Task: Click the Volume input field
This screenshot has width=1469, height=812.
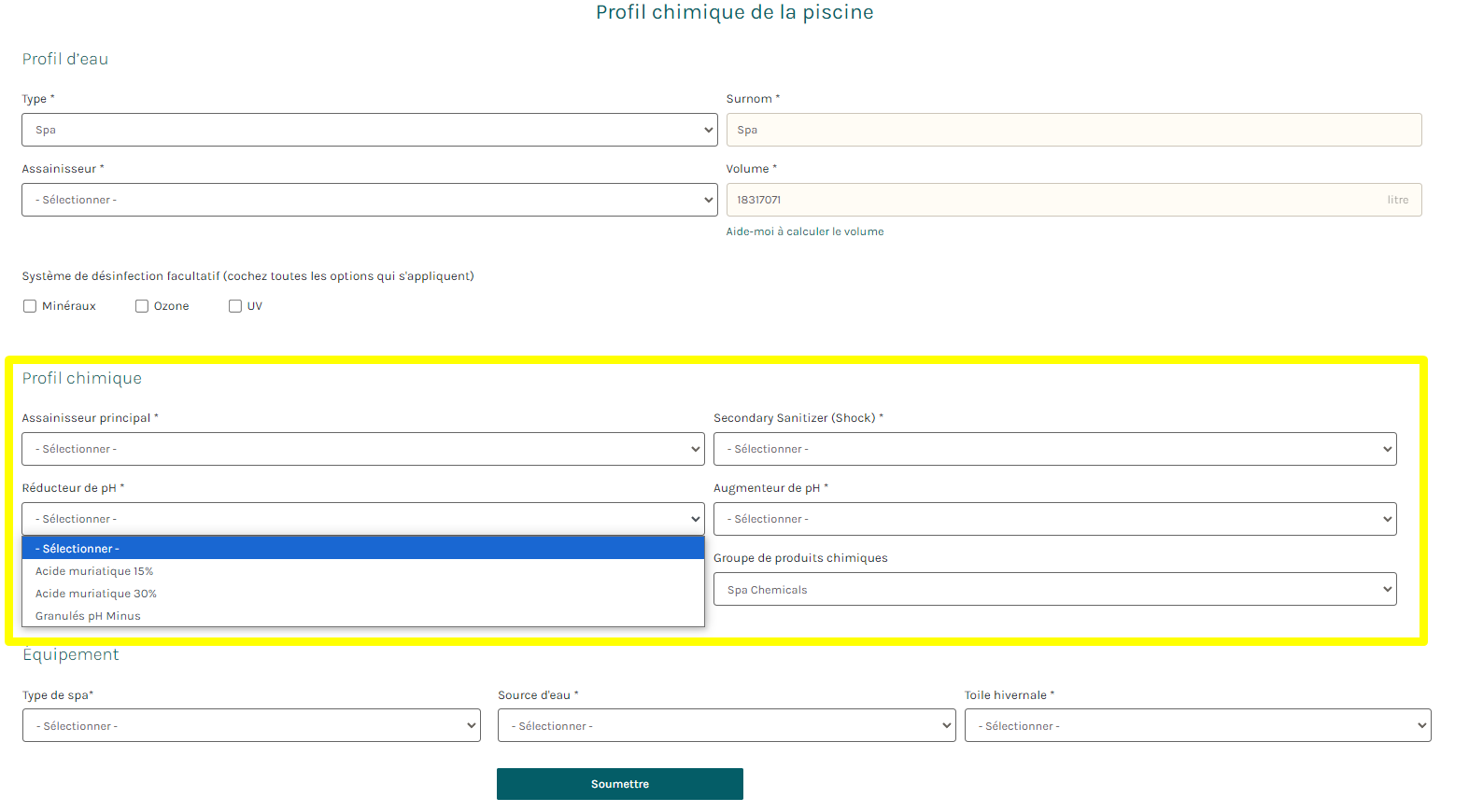Action: (x=1074, y=200)
